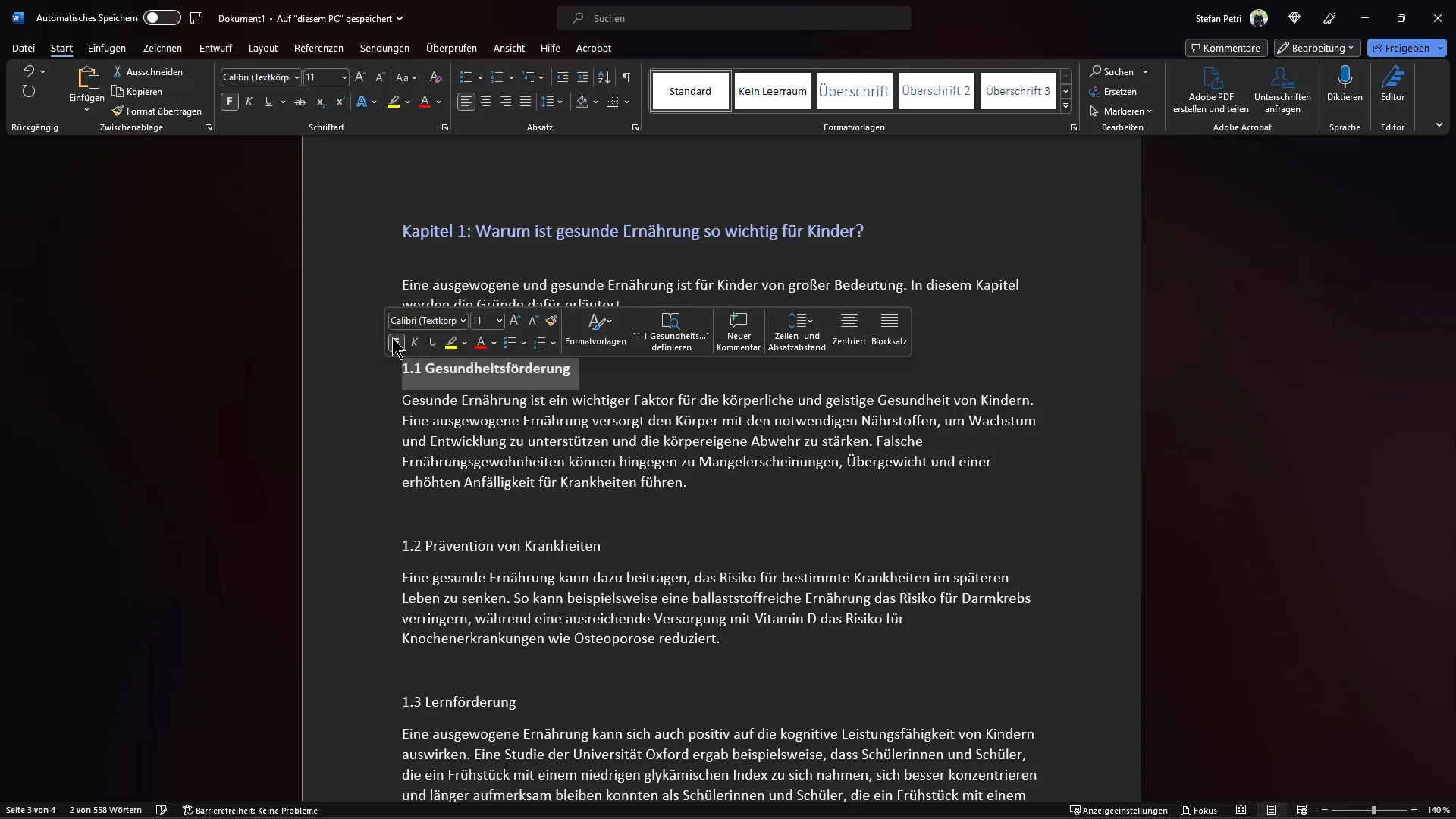Click the save disk icon in title bar
The width and height of the screenshot is (1456, 819).
tap(196, 18)
